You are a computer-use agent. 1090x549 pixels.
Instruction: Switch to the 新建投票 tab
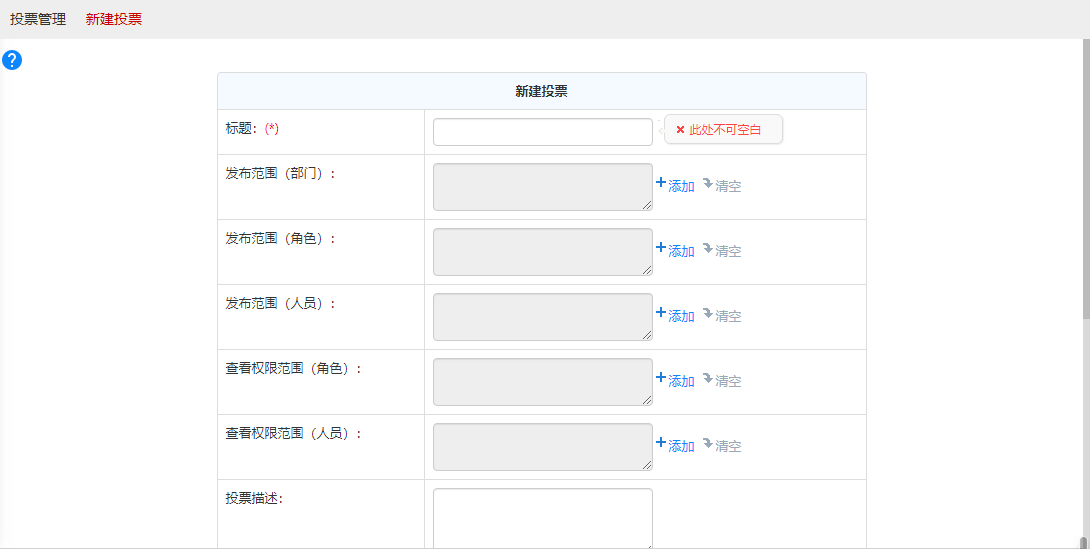click(x=114, y=19)
